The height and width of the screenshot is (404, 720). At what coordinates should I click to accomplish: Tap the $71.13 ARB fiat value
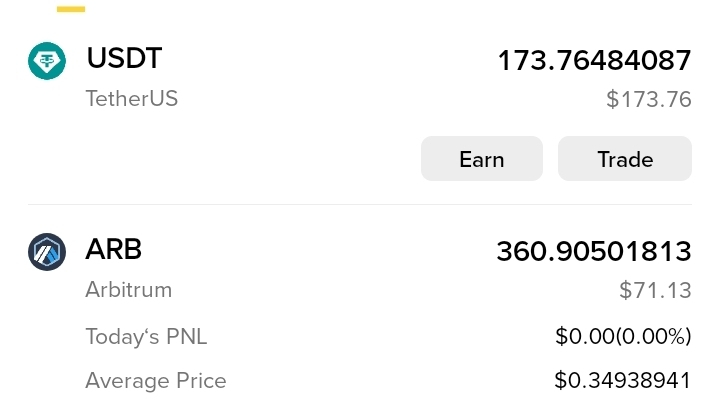click(655, 291)
